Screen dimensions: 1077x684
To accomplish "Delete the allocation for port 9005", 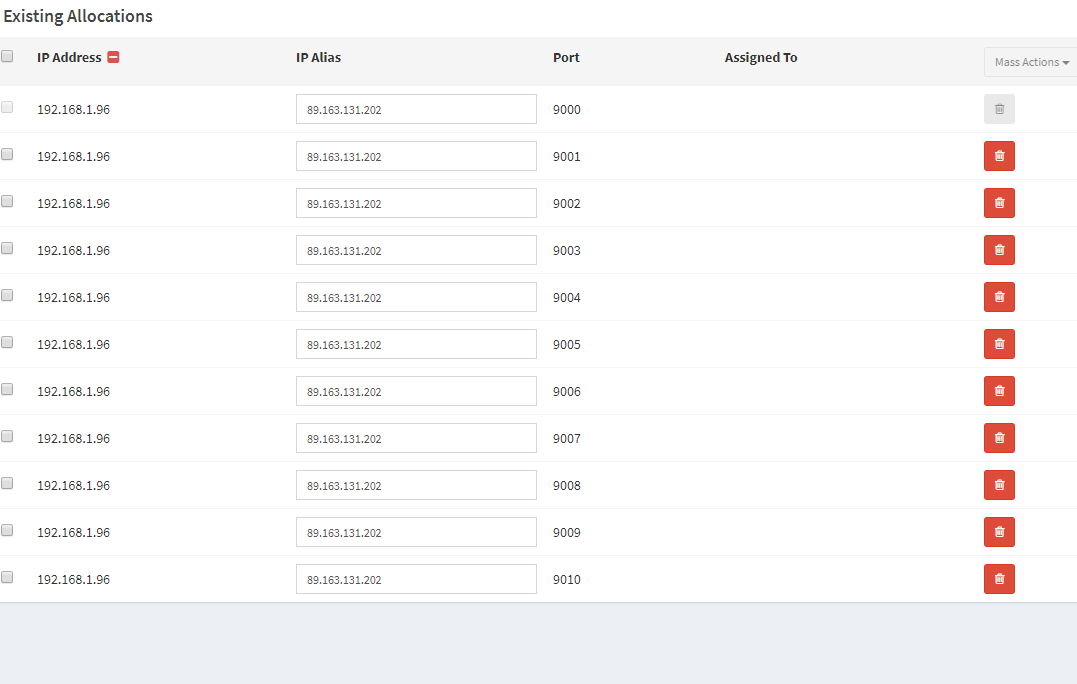I will tap(999, 344).
